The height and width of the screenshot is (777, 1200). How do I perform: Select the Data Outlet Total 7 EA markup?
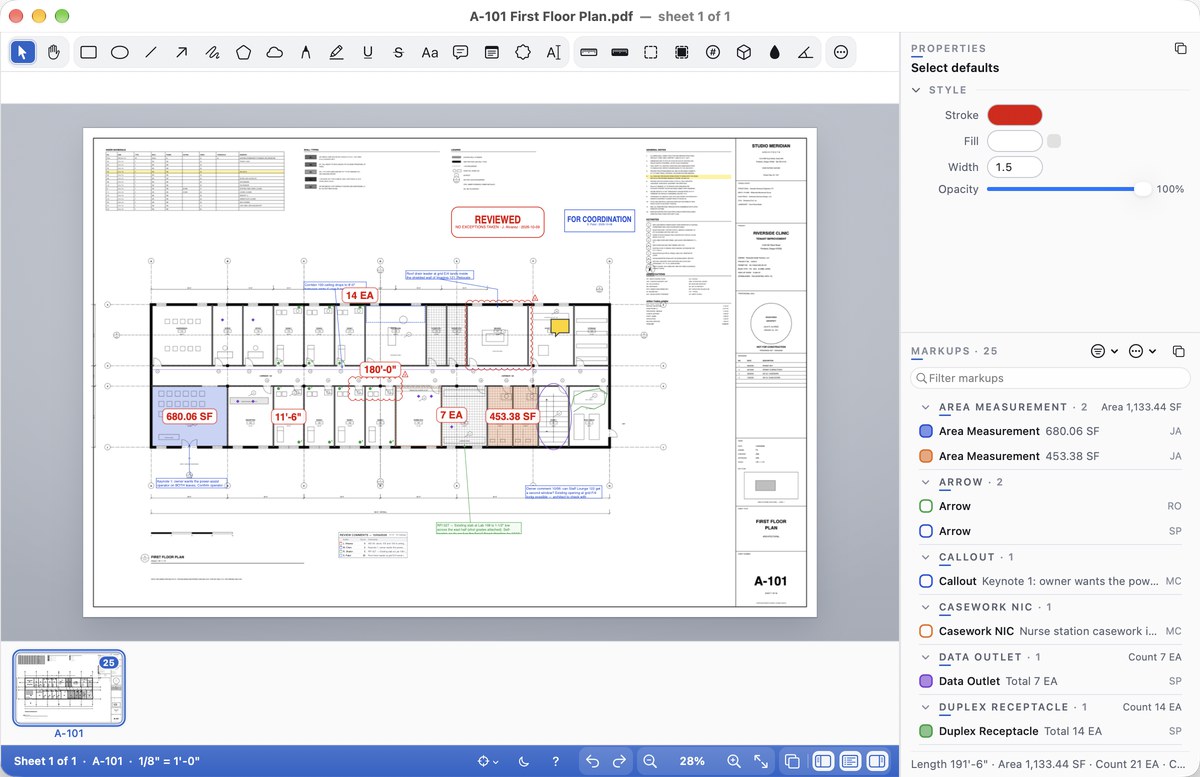point(1050,681)
